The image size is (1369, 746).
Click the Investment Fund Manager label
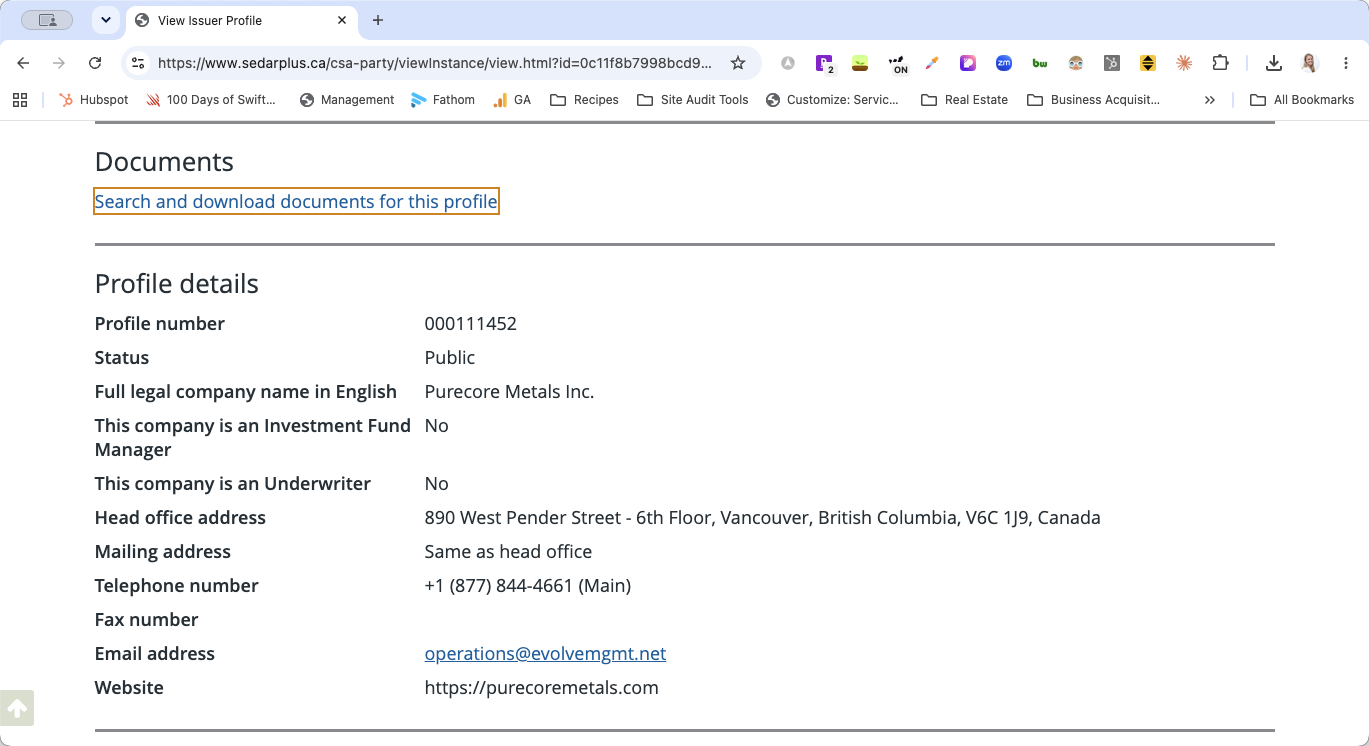click(x=253, y=438)
